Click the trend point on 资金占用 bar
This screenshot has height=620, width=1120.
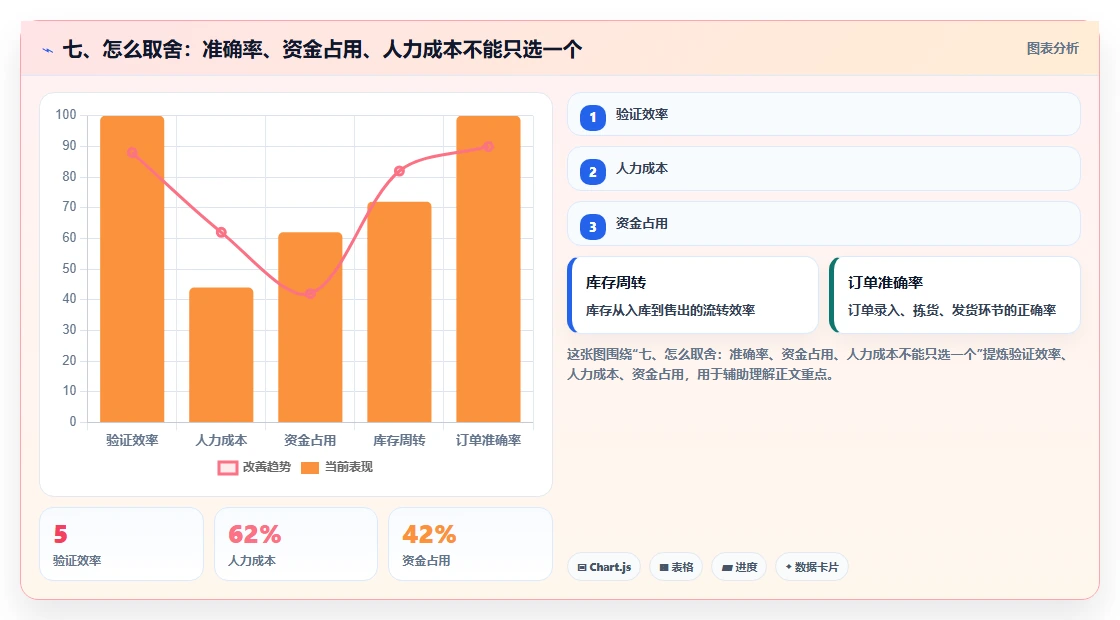(310, 294)
